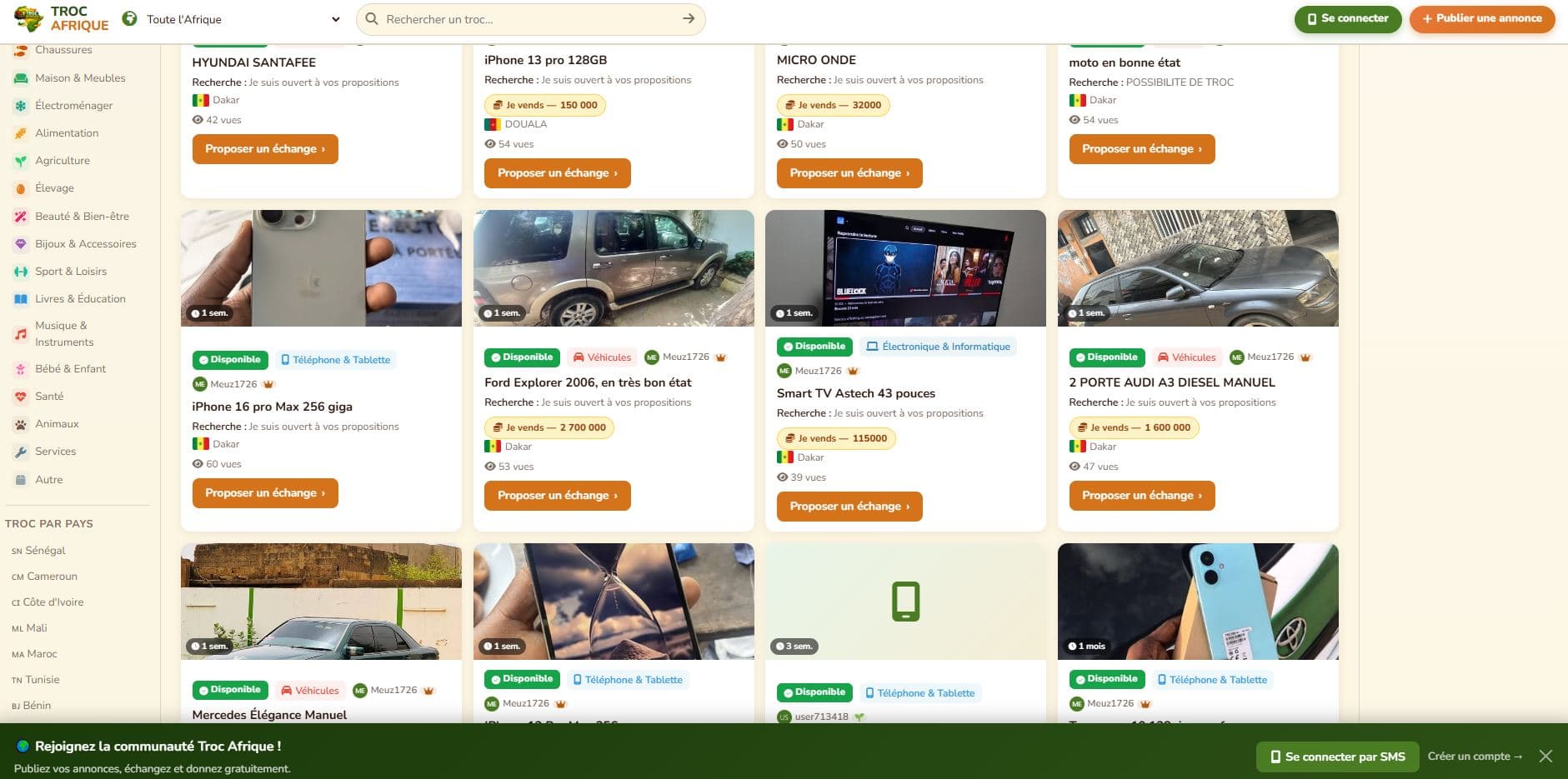Propose exchange for HYUNDAI SANTAFEE

(x=265, y=149)
